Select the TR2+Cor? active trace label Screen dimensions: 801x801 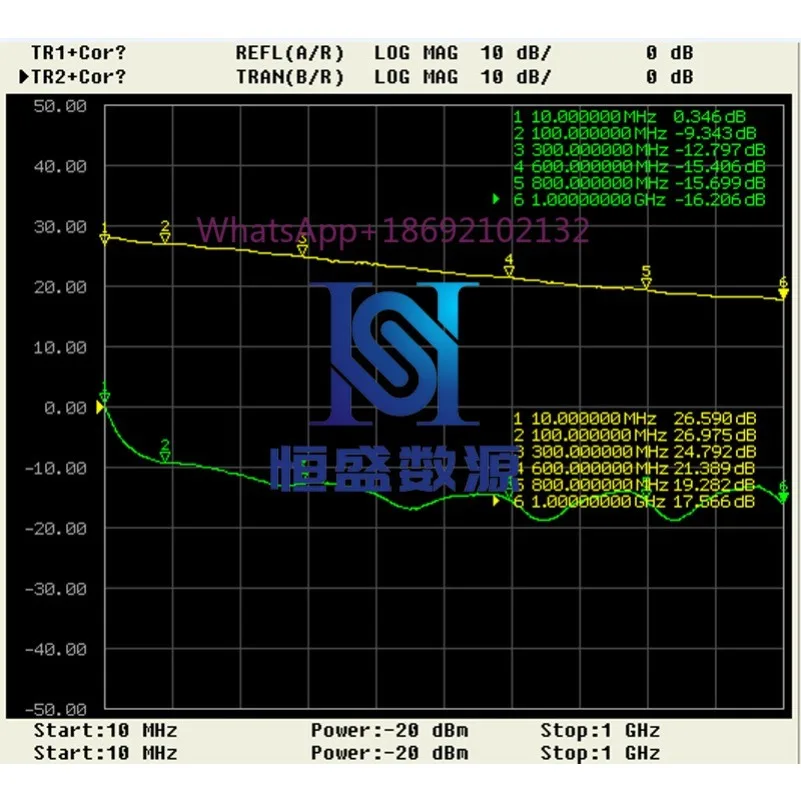pos(78,77)
